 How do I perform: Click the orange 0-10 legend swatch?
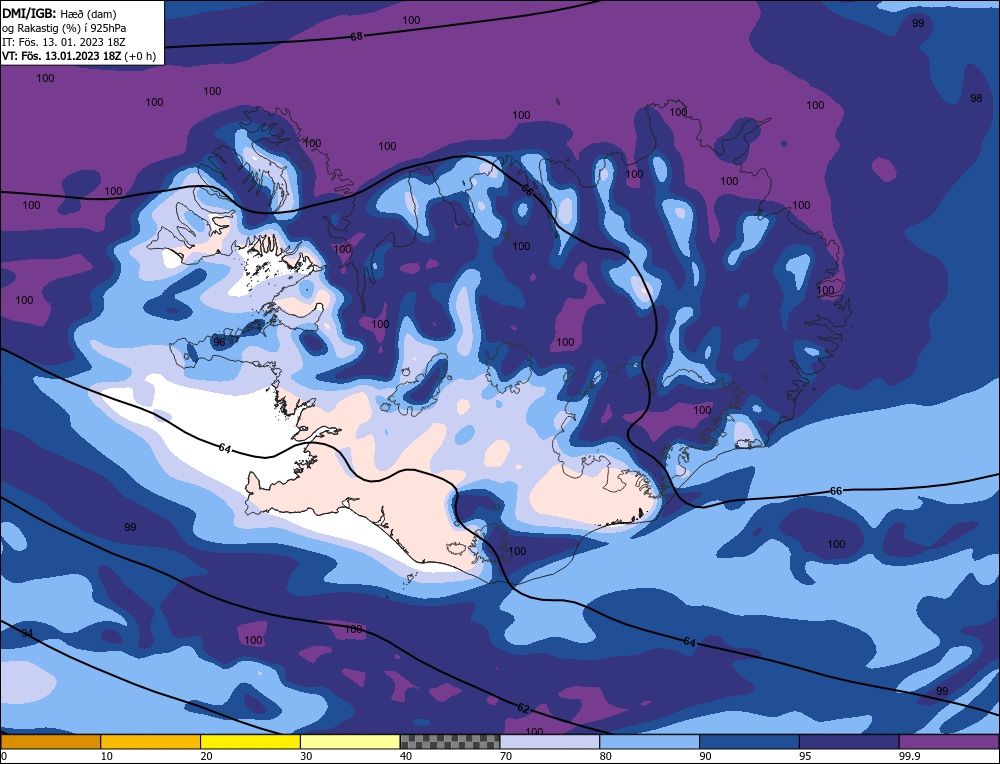pos(50,741)
